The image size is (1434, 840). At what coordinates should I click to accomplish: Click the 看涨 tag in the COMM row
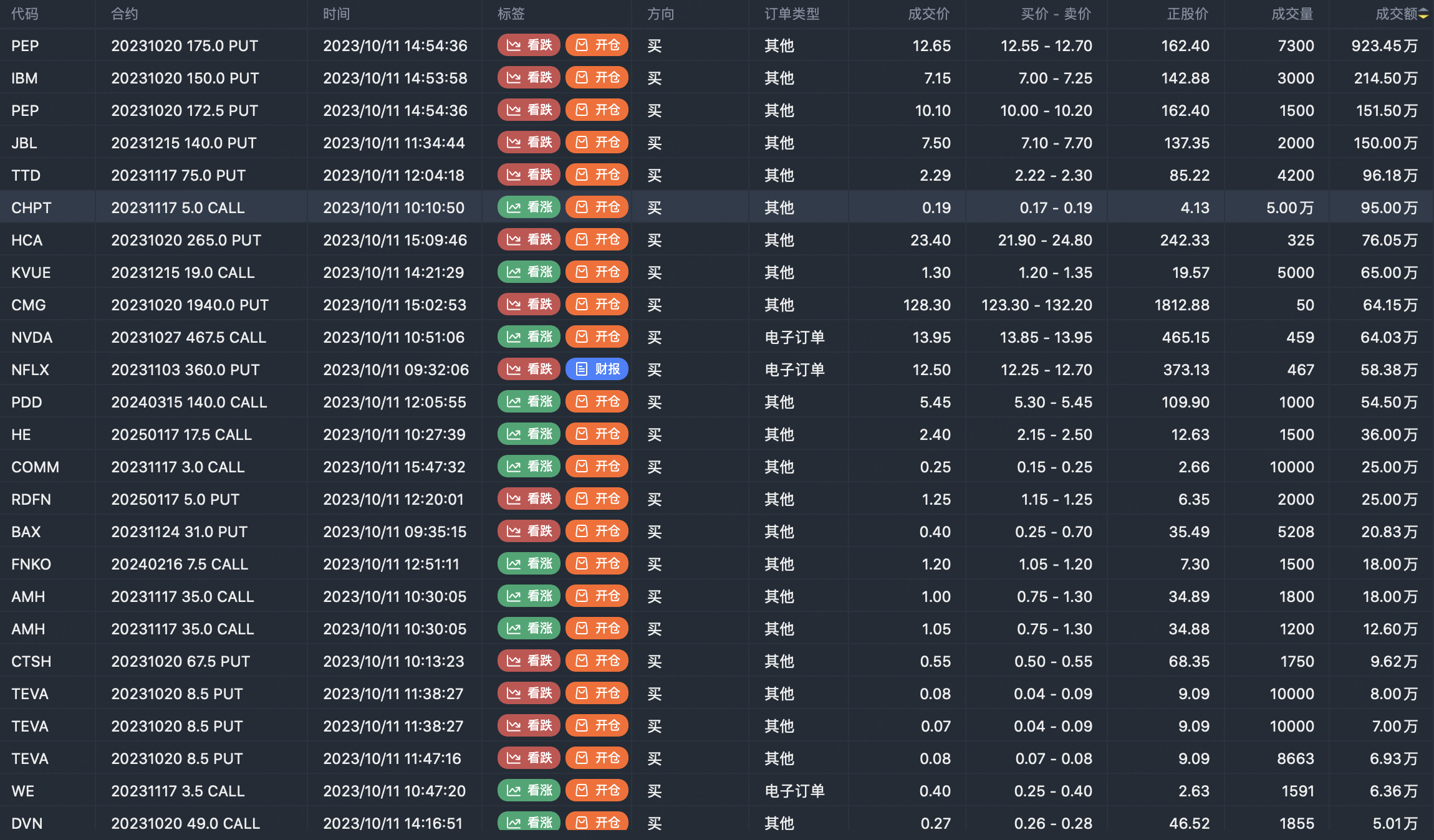coord(529,467)
